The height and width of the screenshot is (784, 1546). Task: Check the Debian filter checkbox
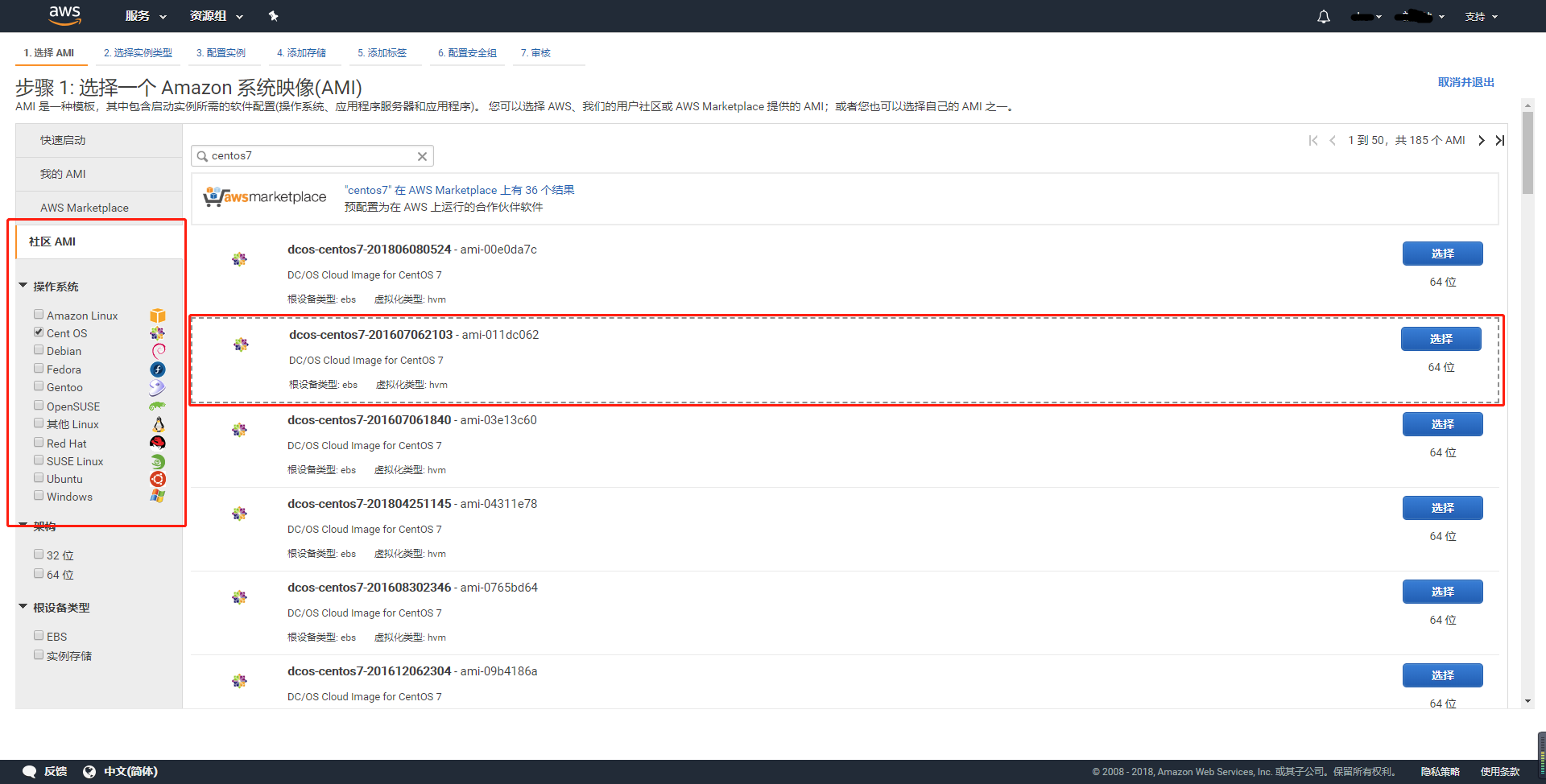tap(39, 350)
